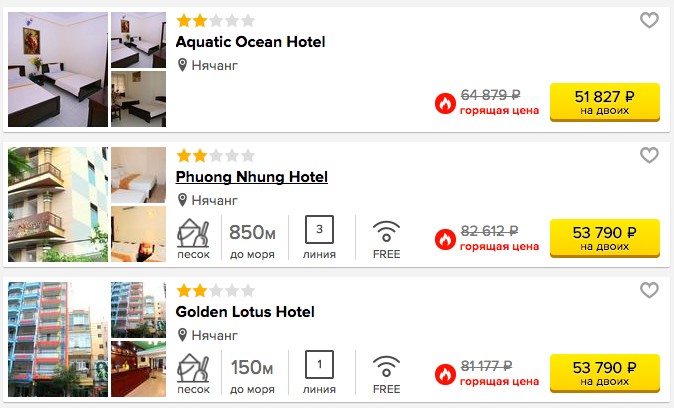Favorite Aquatic Ocean Hotel with the heart icon

649,20
